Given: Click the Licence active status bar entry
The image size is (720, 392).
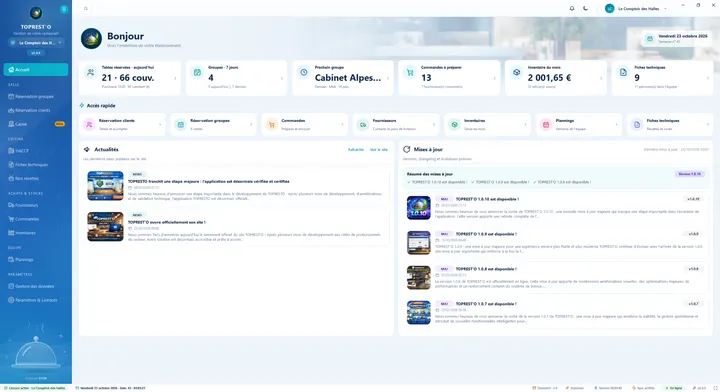Looking at the screenshot, I should coord(34,388).
